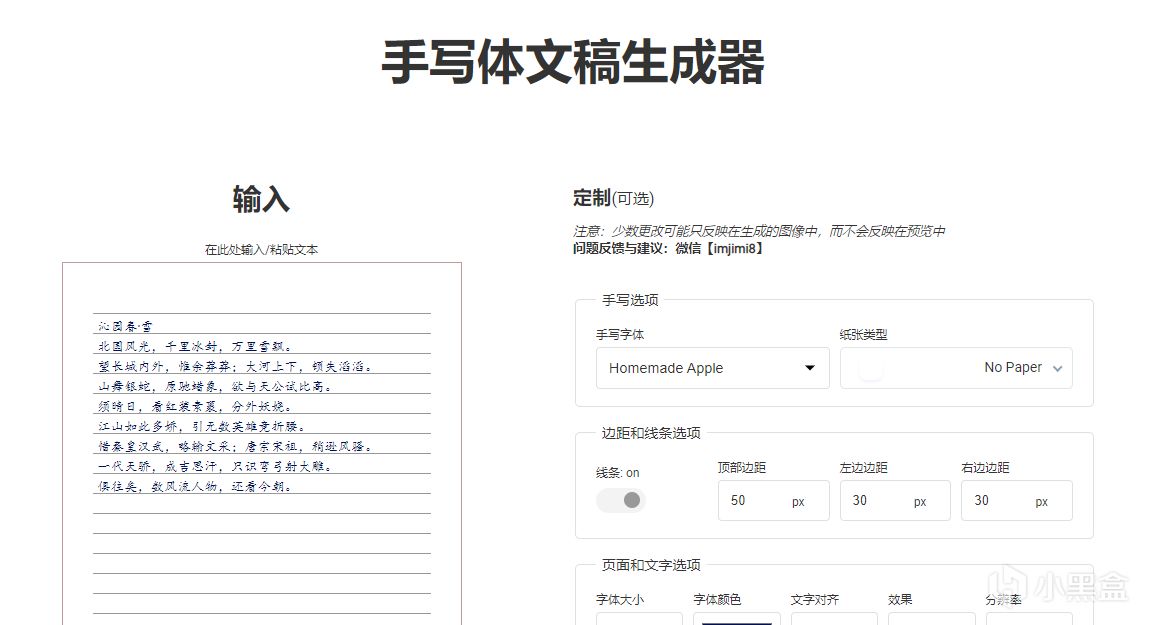
Task: Click the 问题反馈与建议 WeChat contact text
Action: click(668, 248)
